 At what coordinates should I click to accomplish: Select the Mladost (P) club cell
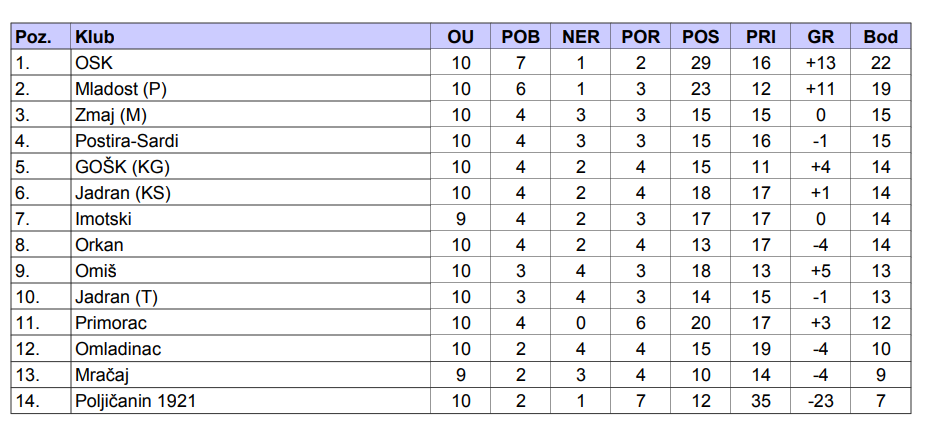click(x=120, y=89)
